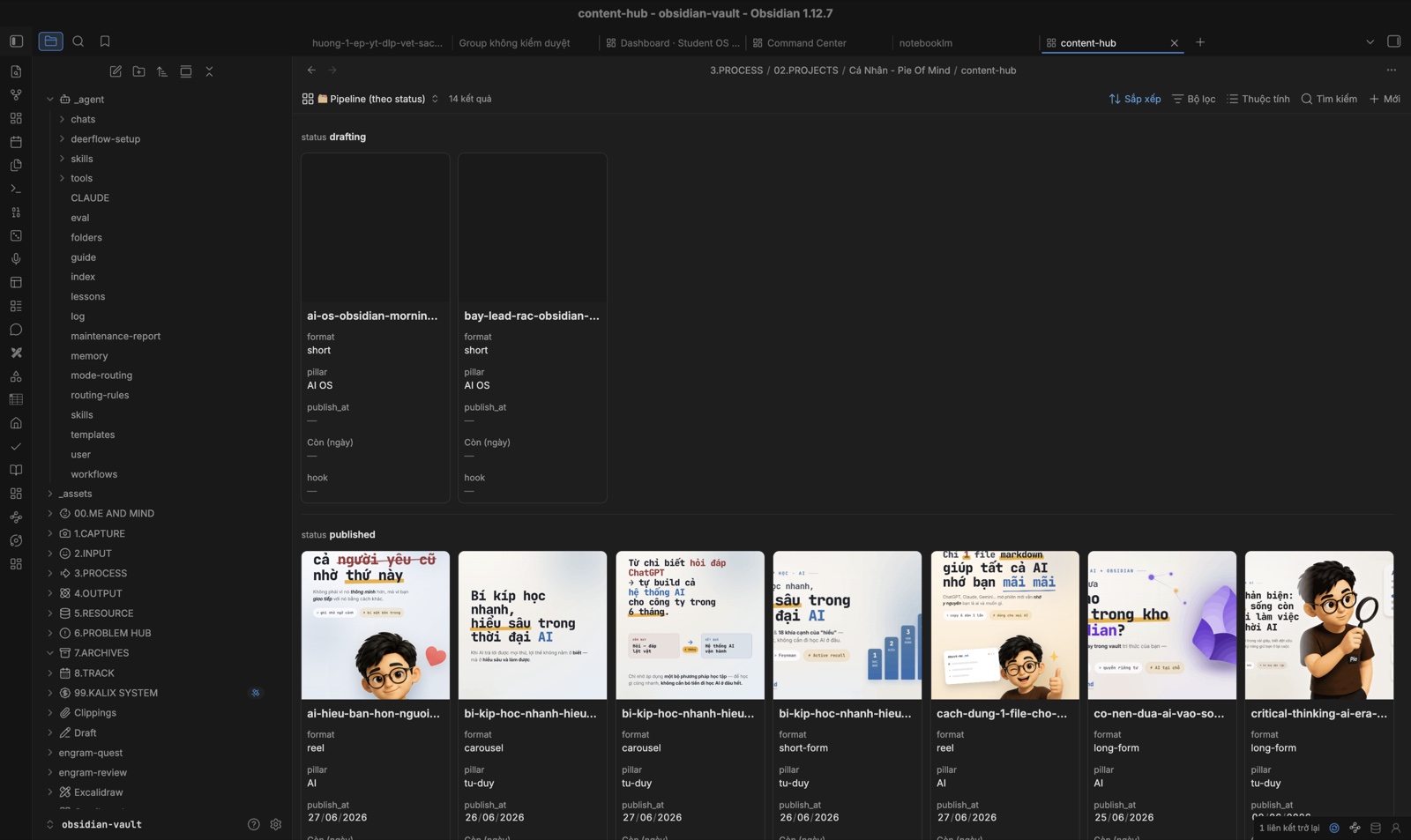Click the 1 liên kết trở lại status
This screenshot has width=1411, height=840.
pyautogui.click(x=1289, y=828)
